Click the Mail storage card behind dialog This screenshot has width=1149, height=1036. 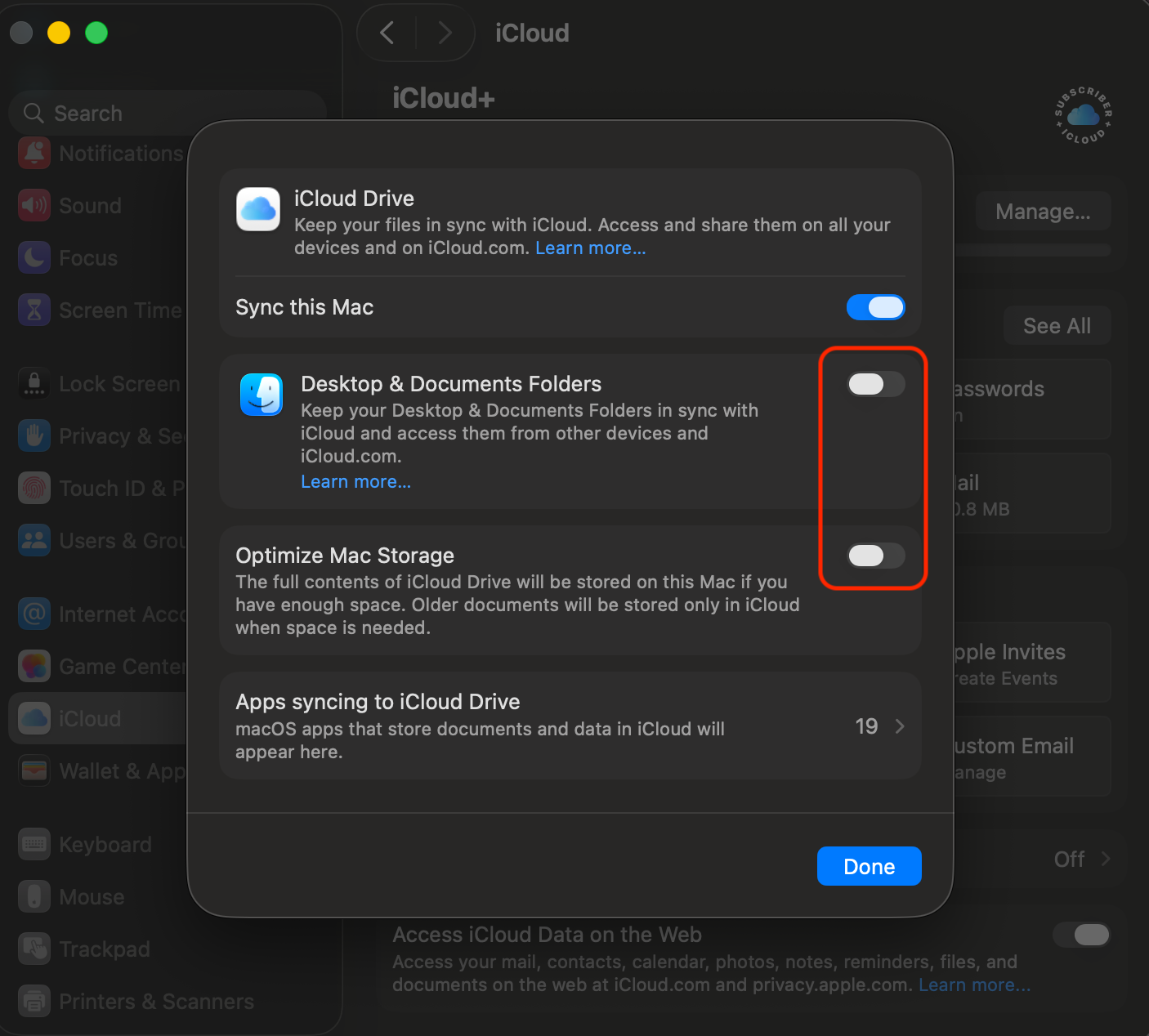click(x=1032, y=493)
